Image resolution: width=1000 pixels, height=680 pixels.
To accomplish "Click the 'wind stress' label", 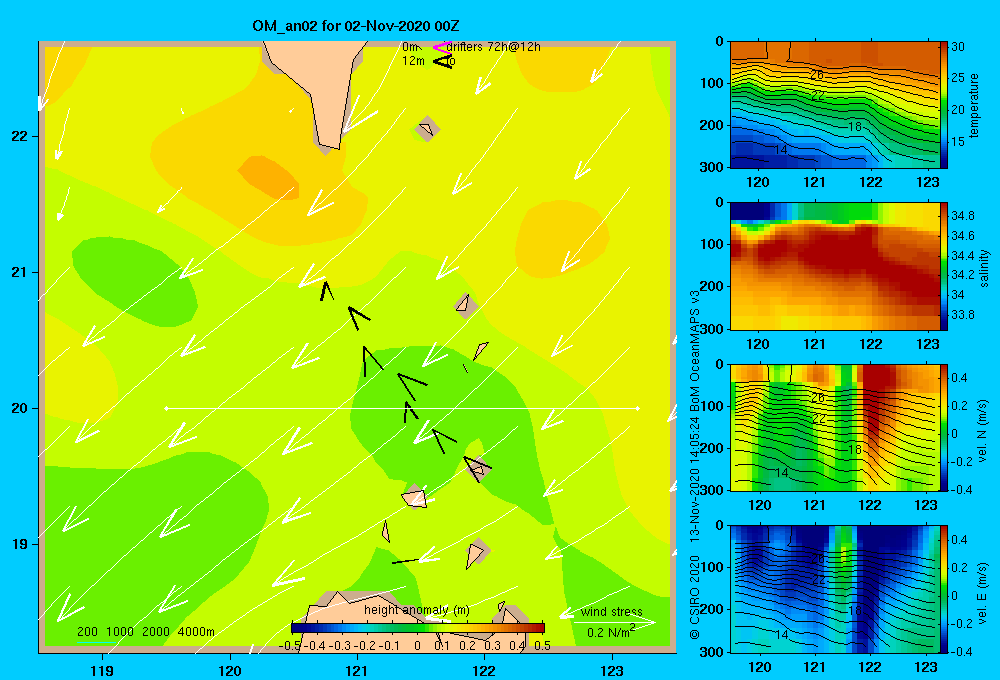I will pyautogui.click(x=612, y=612).
